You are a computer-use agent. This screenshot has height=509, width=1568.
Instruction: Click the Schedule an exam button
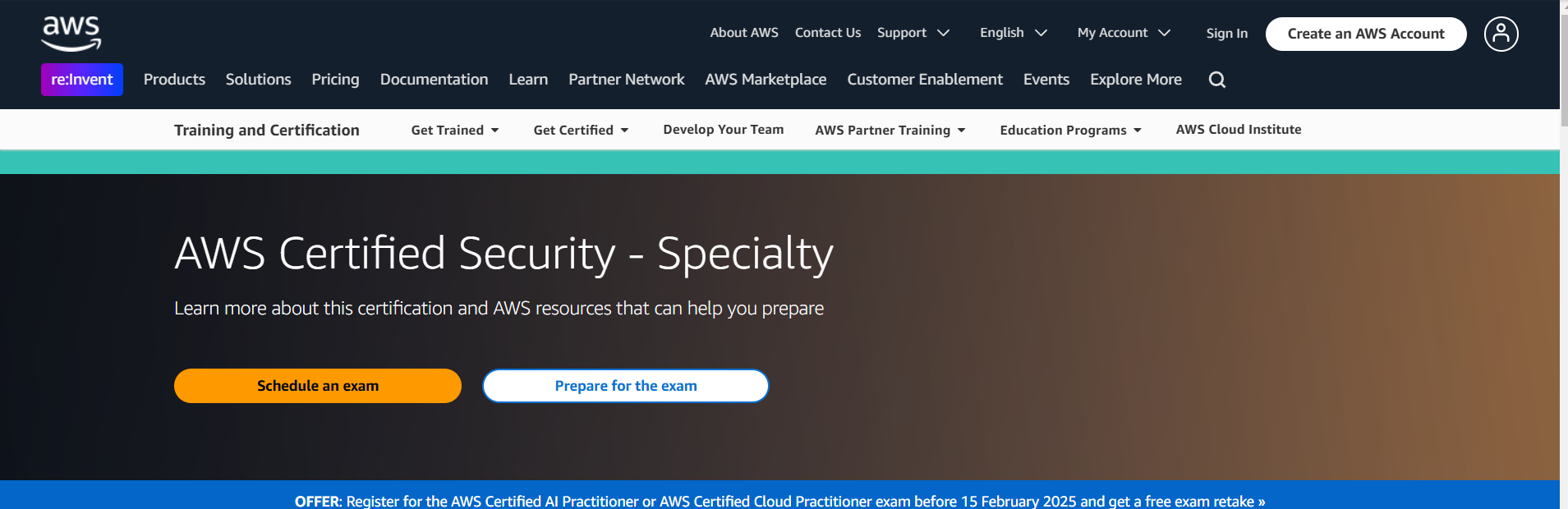318,386
